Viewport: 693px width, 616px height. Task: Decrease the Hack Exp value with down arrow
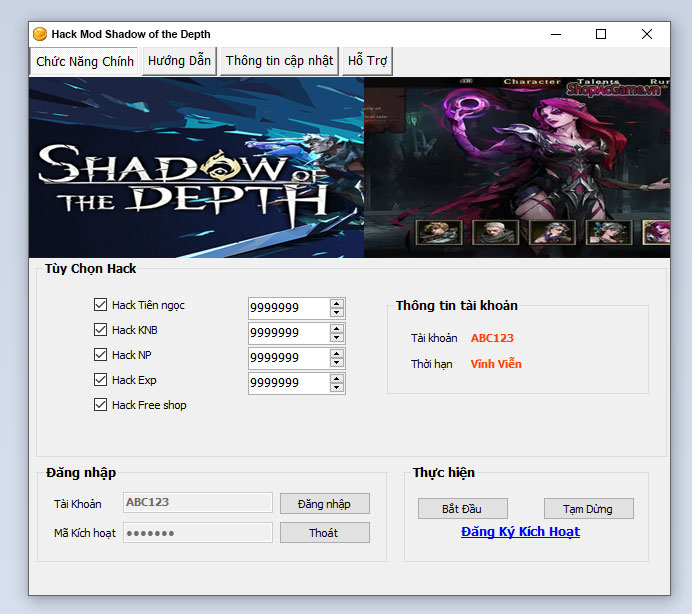point(337,388)
